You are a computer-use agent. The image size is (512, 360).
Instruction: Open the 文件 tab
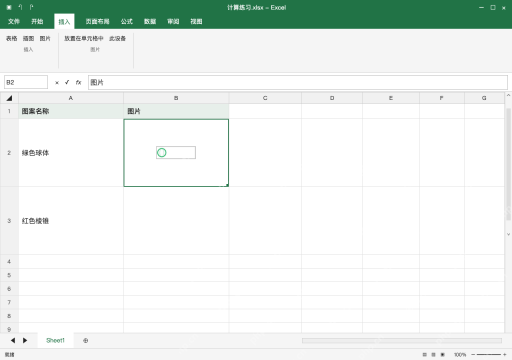14,22
